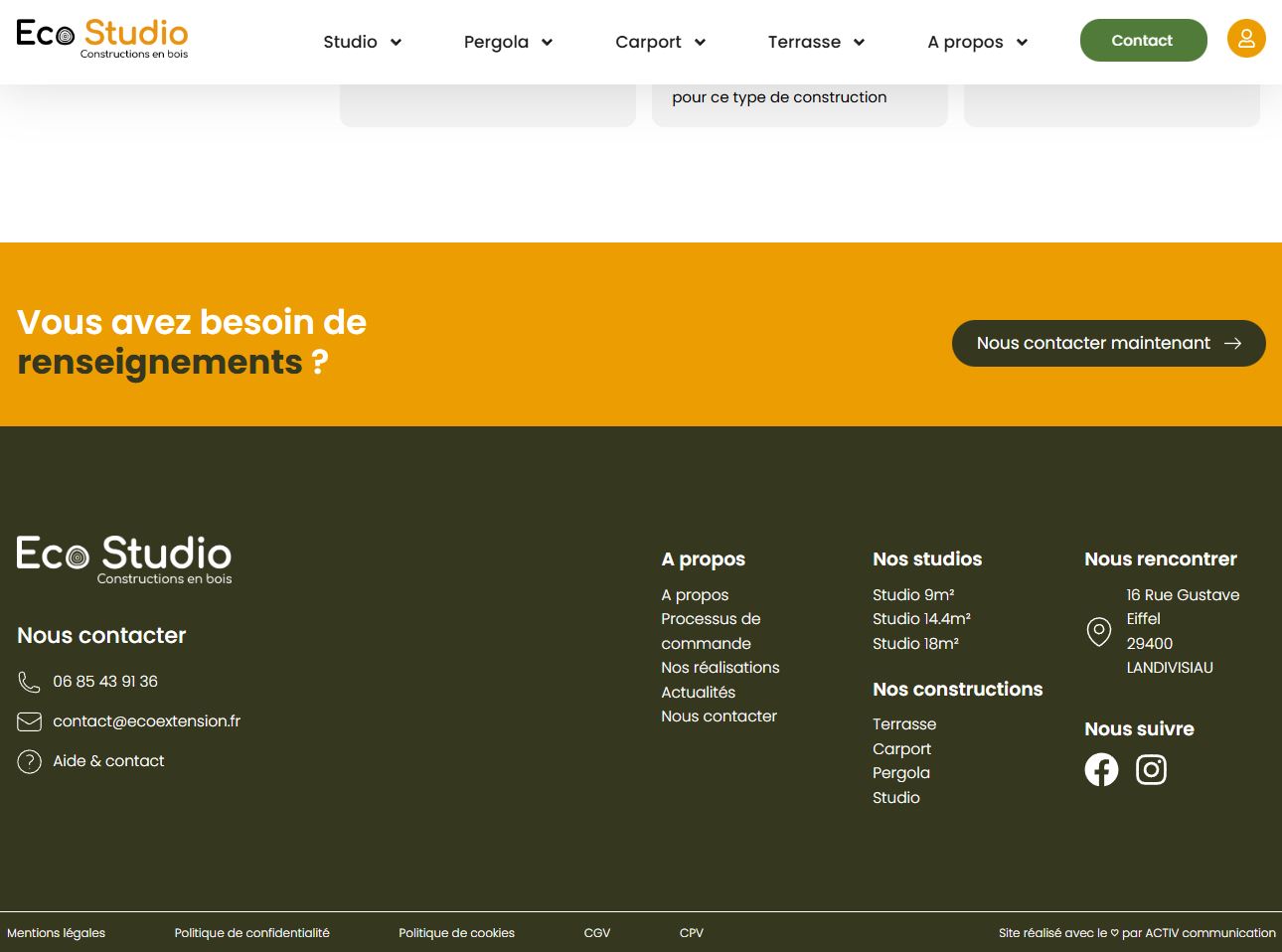
Task: Open the Facebook page icon
Action: click(1101, 769)
